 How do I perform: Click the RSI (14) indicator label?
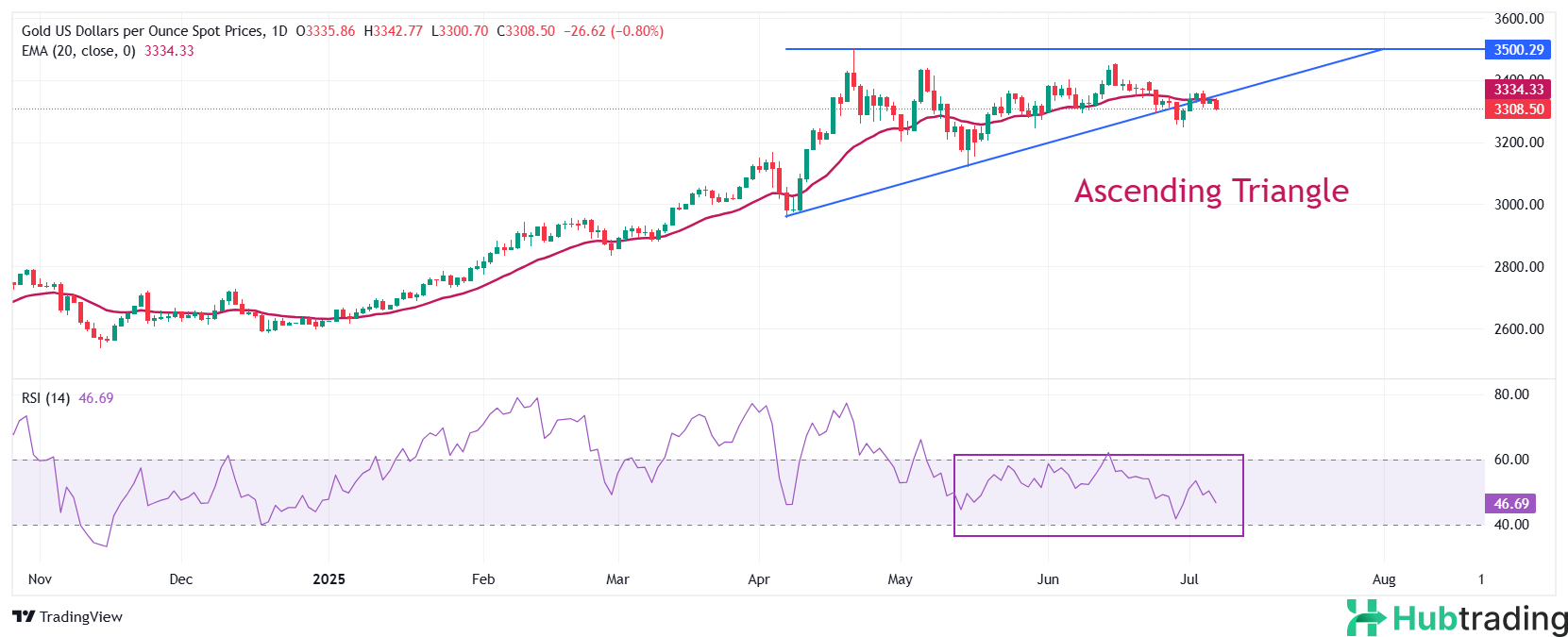click(45, 398)
